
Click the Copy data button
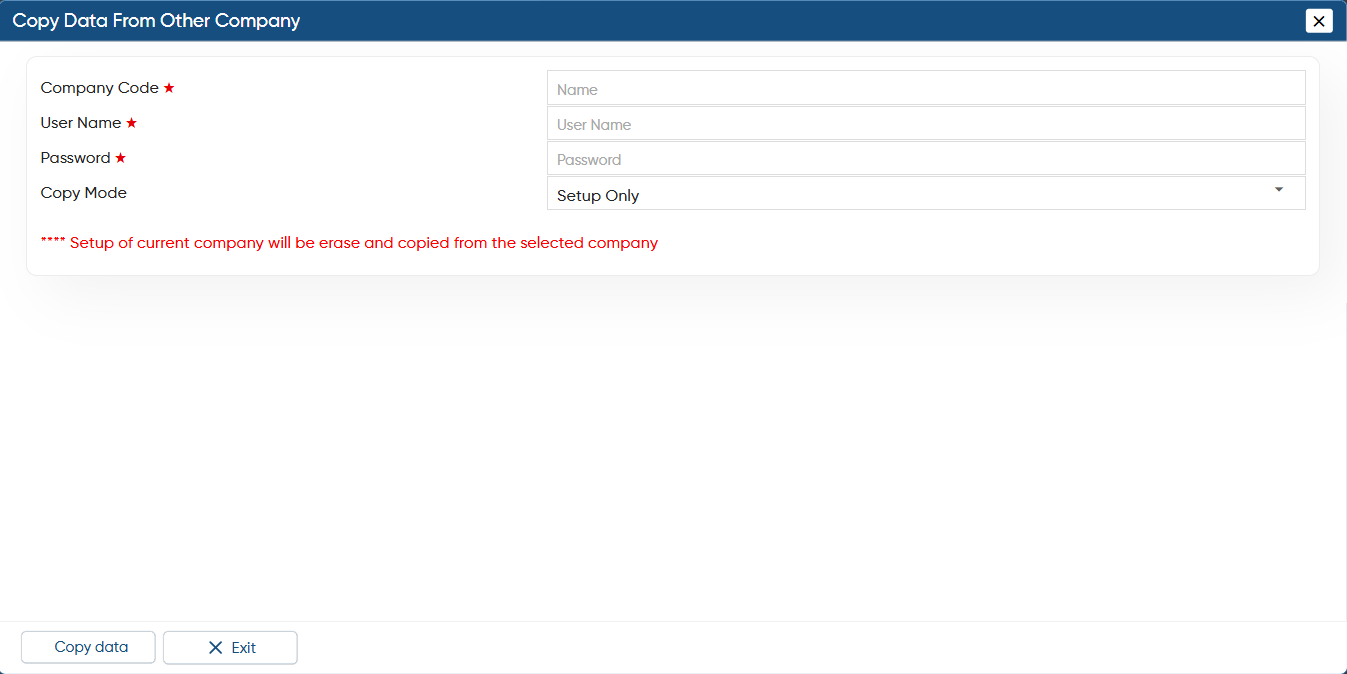click(x=88, y=647)
